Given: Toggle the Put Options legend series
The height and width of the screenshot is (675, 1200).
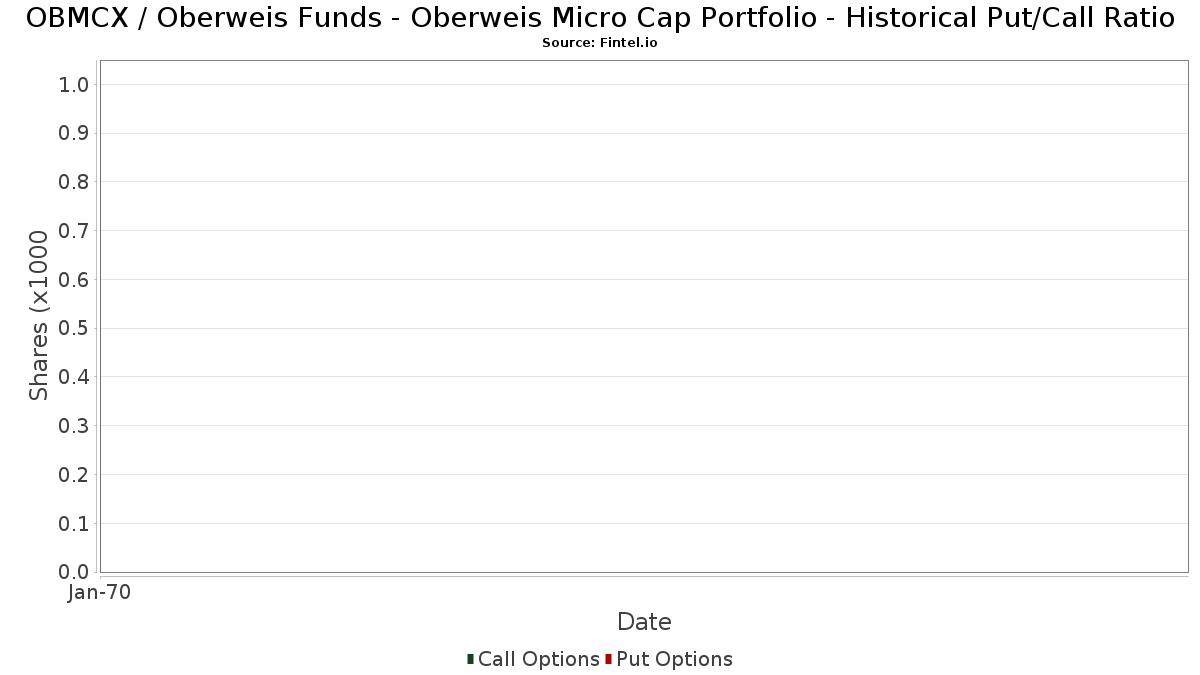Looking at the screenshot, I should click(x=674, y=659).
